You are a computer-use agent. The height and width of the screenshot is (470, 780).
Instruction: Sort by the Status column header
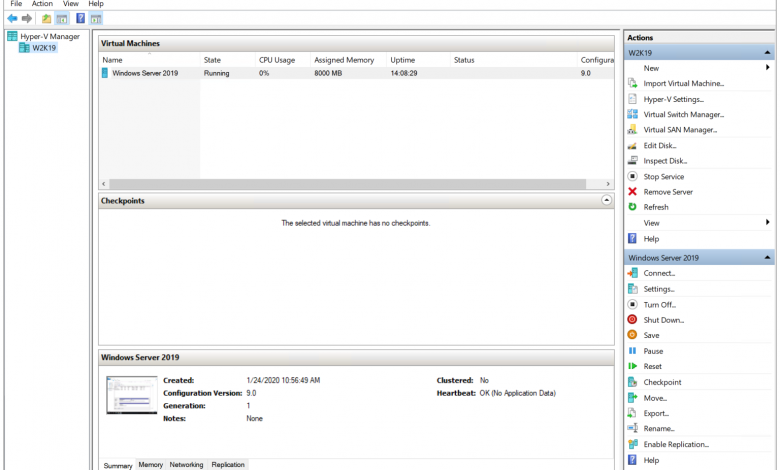coord(513,60)
